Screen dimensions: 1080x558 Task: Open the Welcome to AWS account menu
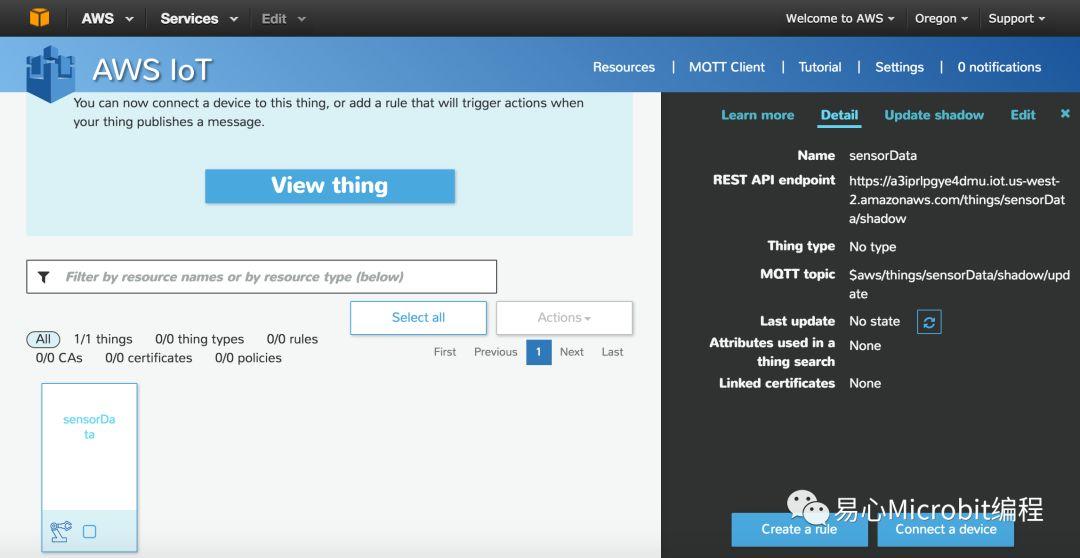point(840,19)
